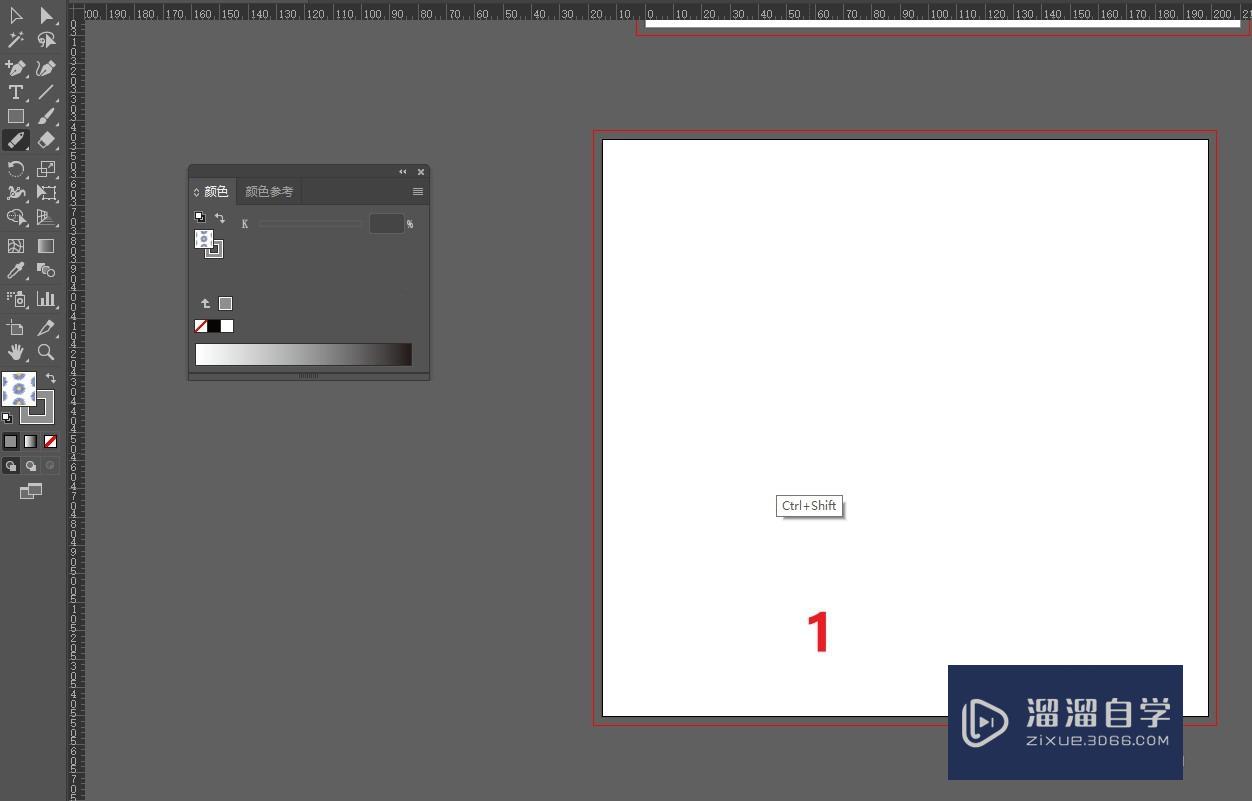This screenshot has height=801, width=1252.
Task: Close the Color panel
Action: [x=421, y=172]
